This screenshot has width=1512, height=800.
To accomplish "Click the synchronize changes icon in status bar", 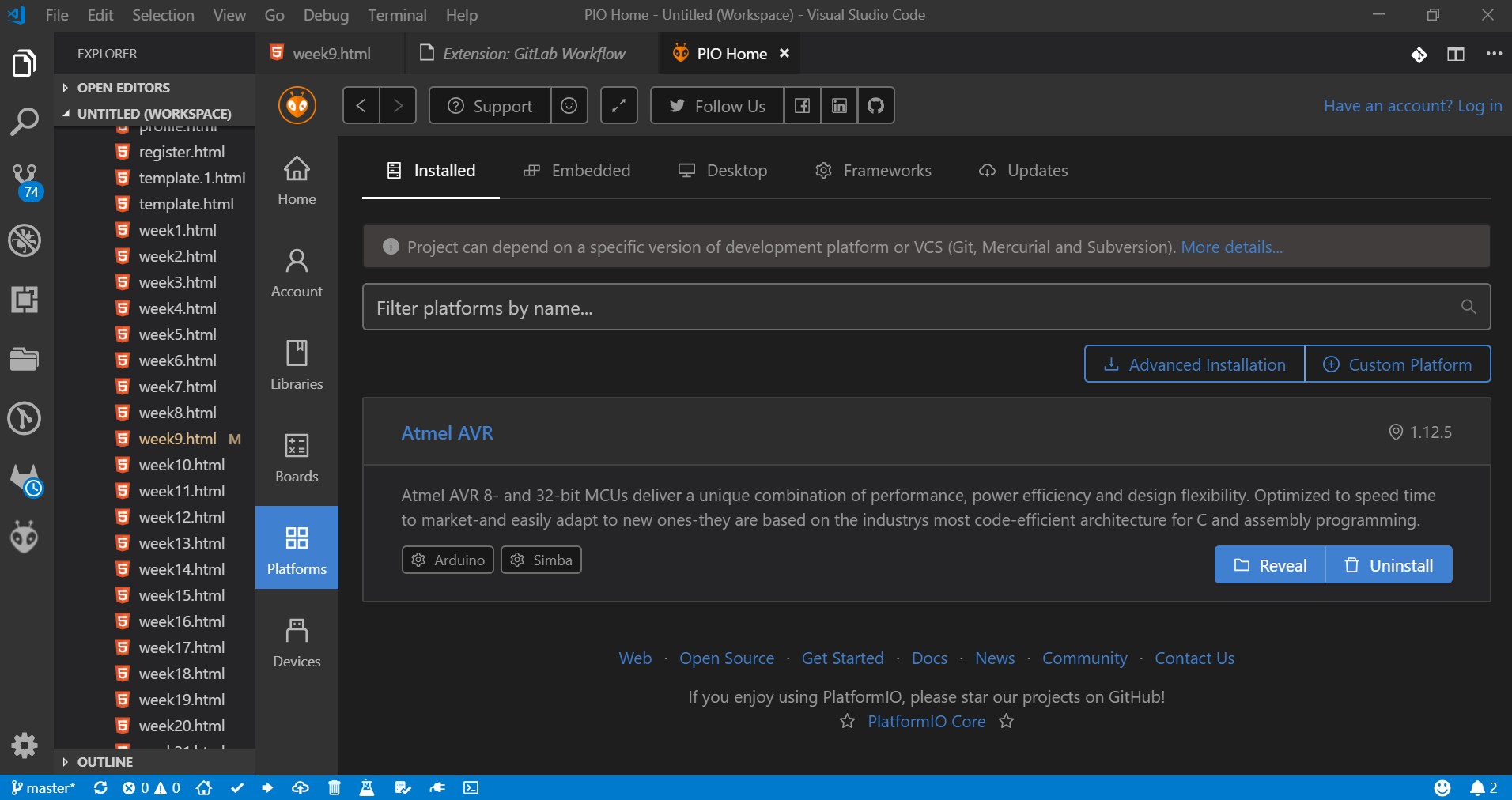I will pos(100,787).
